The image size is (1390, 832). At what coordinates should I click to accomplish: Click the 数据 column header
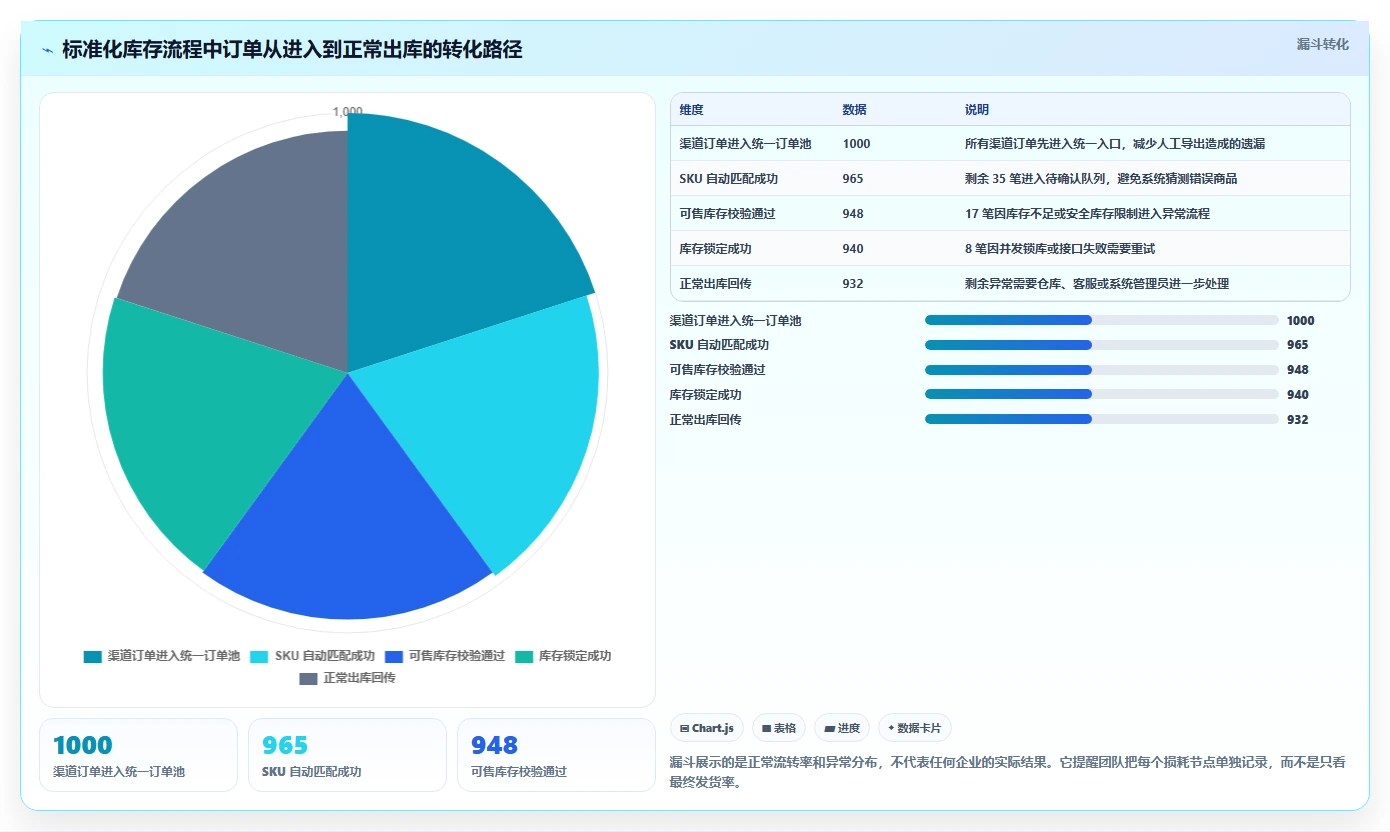(x=854, y=110)
